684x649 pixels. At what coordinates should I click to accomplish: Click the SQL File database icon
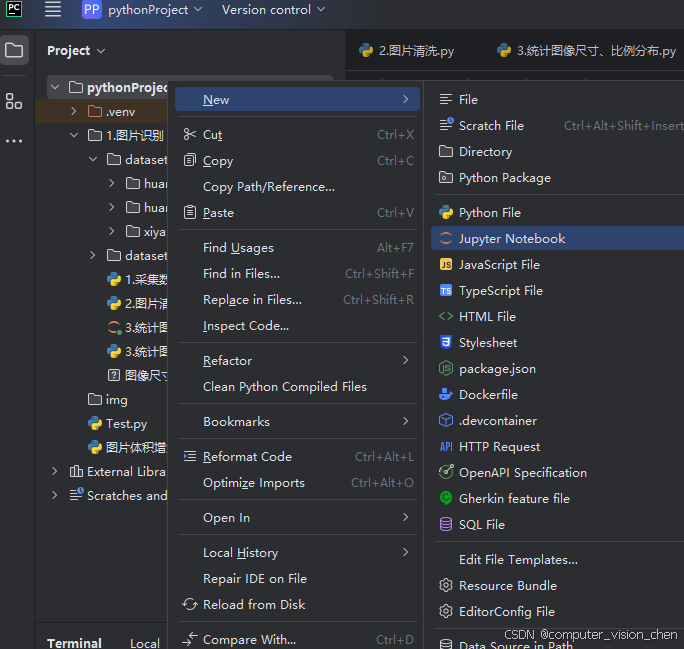click(445, 524)
